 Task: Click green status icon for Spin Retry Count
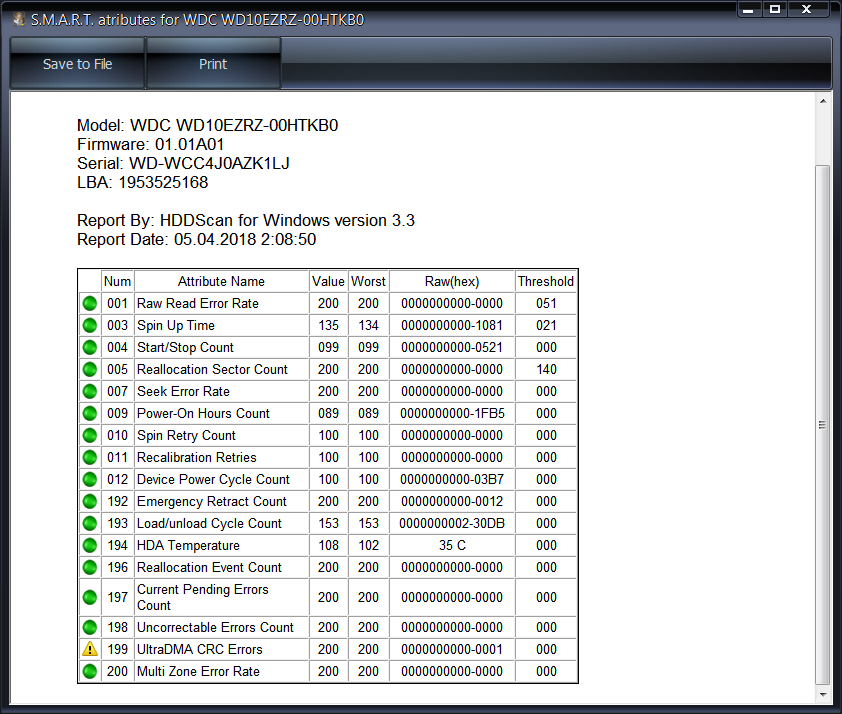point(90,435)
